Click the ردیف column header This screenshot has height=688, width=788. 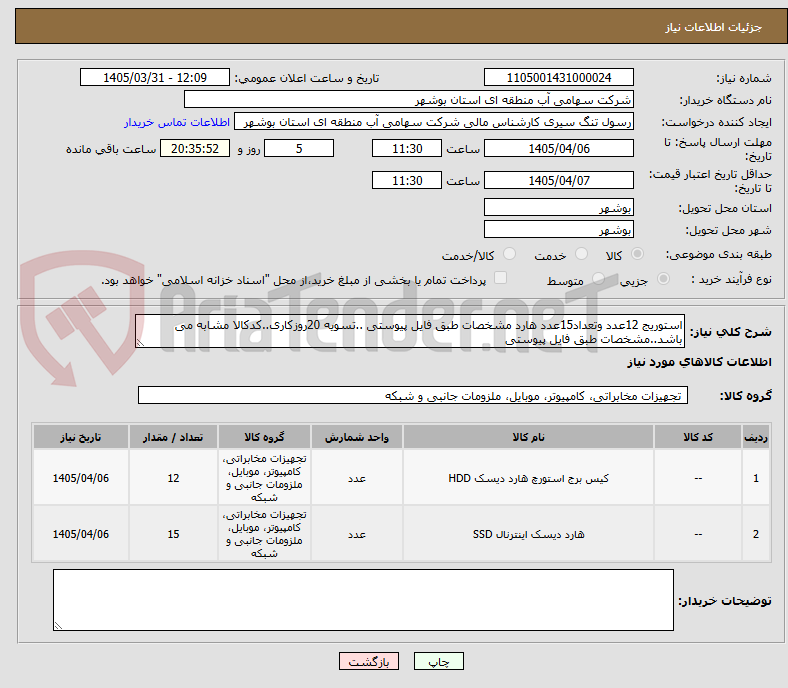click(x=756, y=437)
